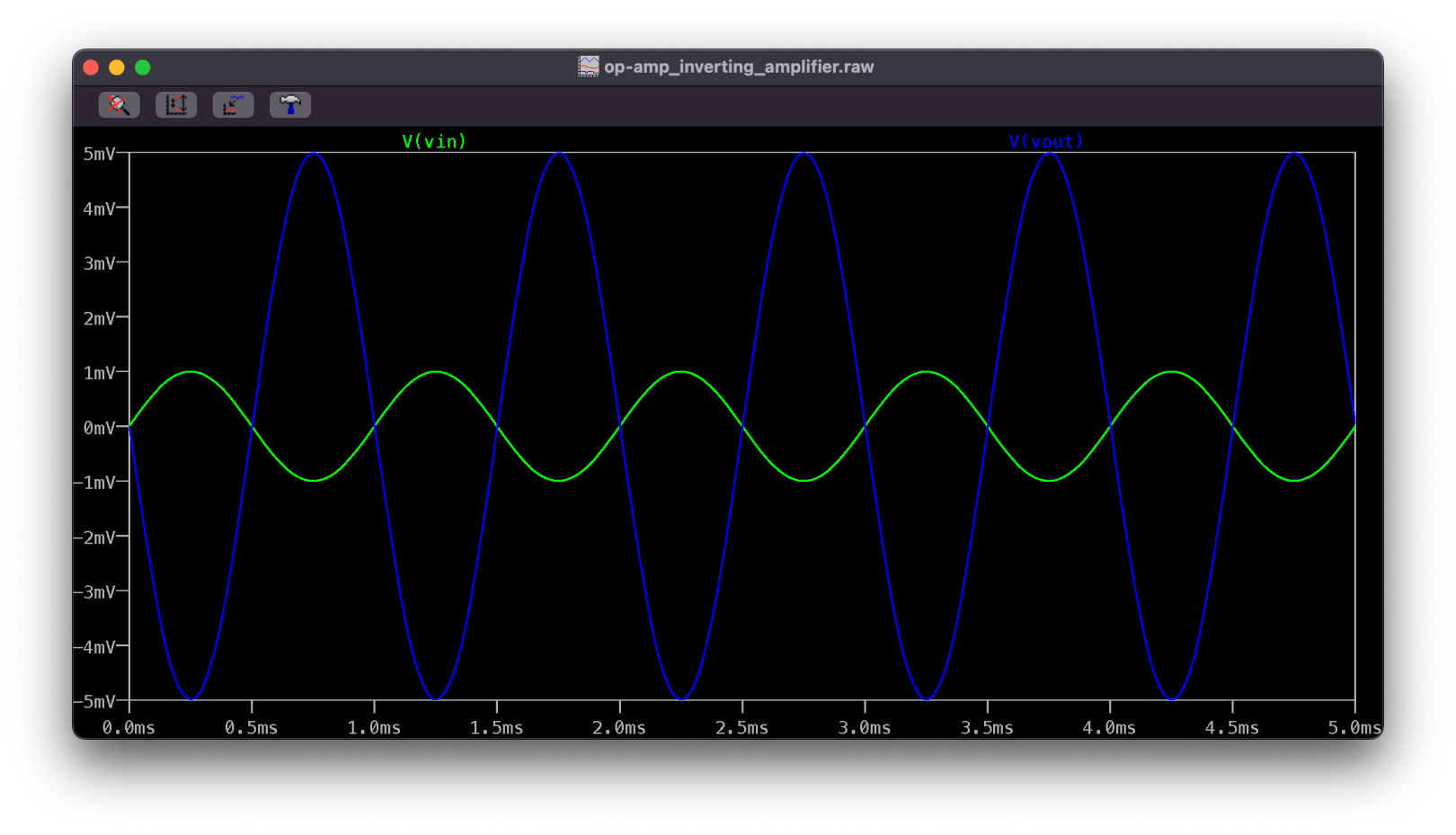Click the 5mV Y-axis label

tap(99, 154)
